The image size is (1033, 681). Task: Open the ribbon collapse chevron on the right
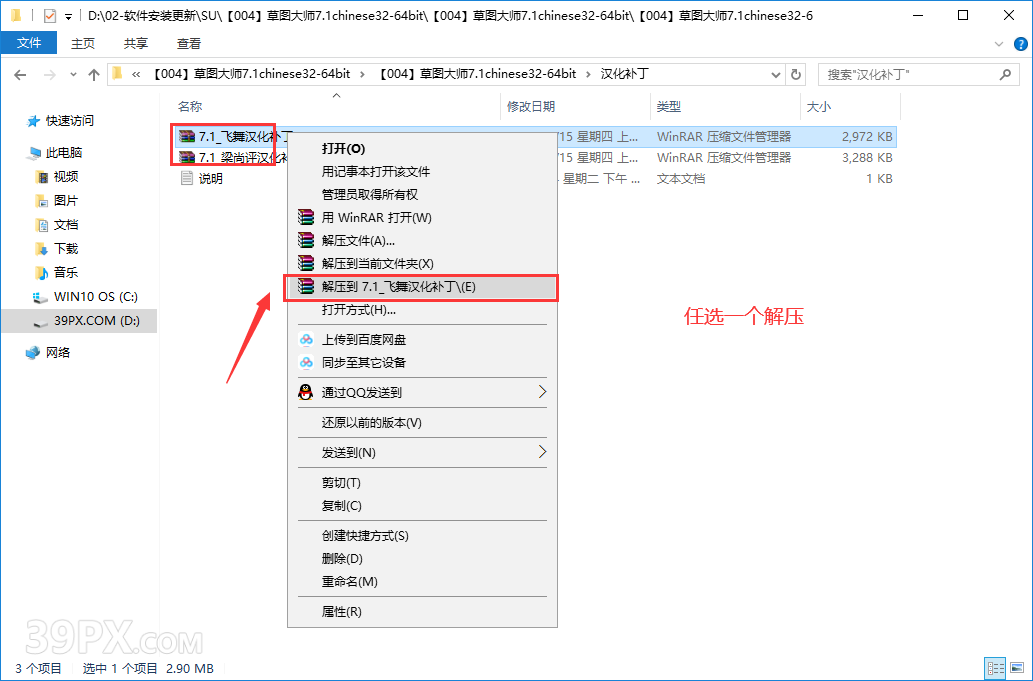(998, 42)
